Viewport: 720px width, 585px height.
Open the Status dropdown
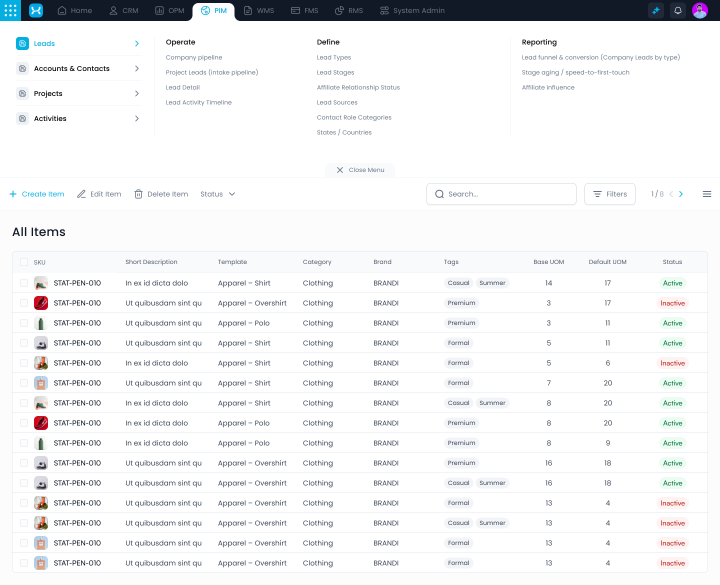217,194
